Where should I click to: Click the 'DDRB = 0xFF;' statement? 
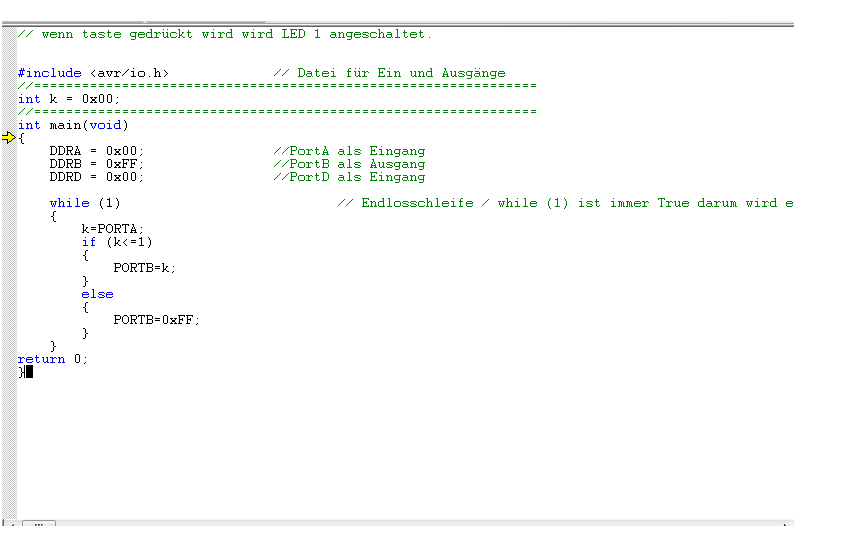[x=96, y=164]
